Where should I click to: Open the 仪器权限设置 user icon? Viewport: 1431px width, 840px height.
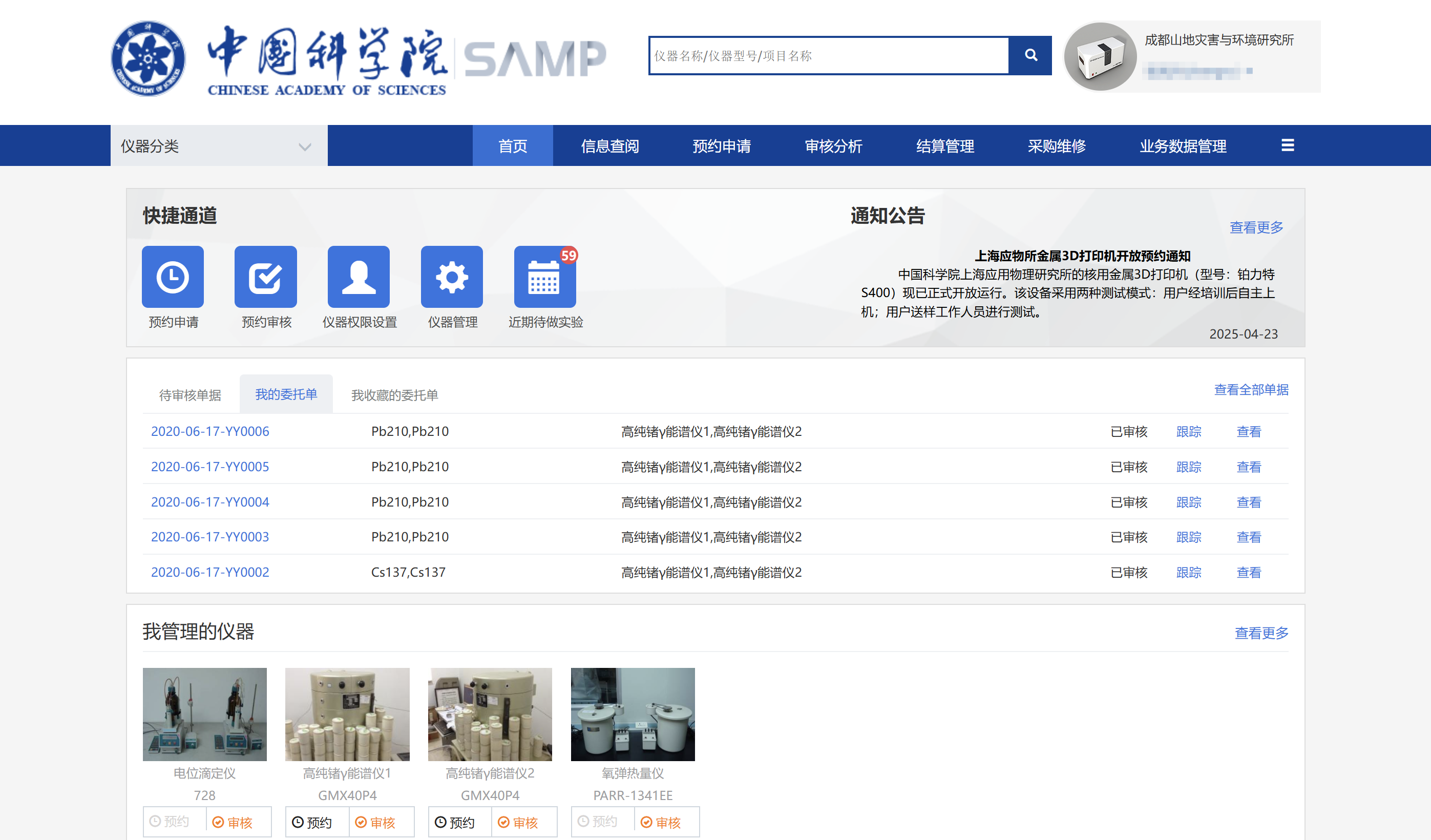(359, 277)
